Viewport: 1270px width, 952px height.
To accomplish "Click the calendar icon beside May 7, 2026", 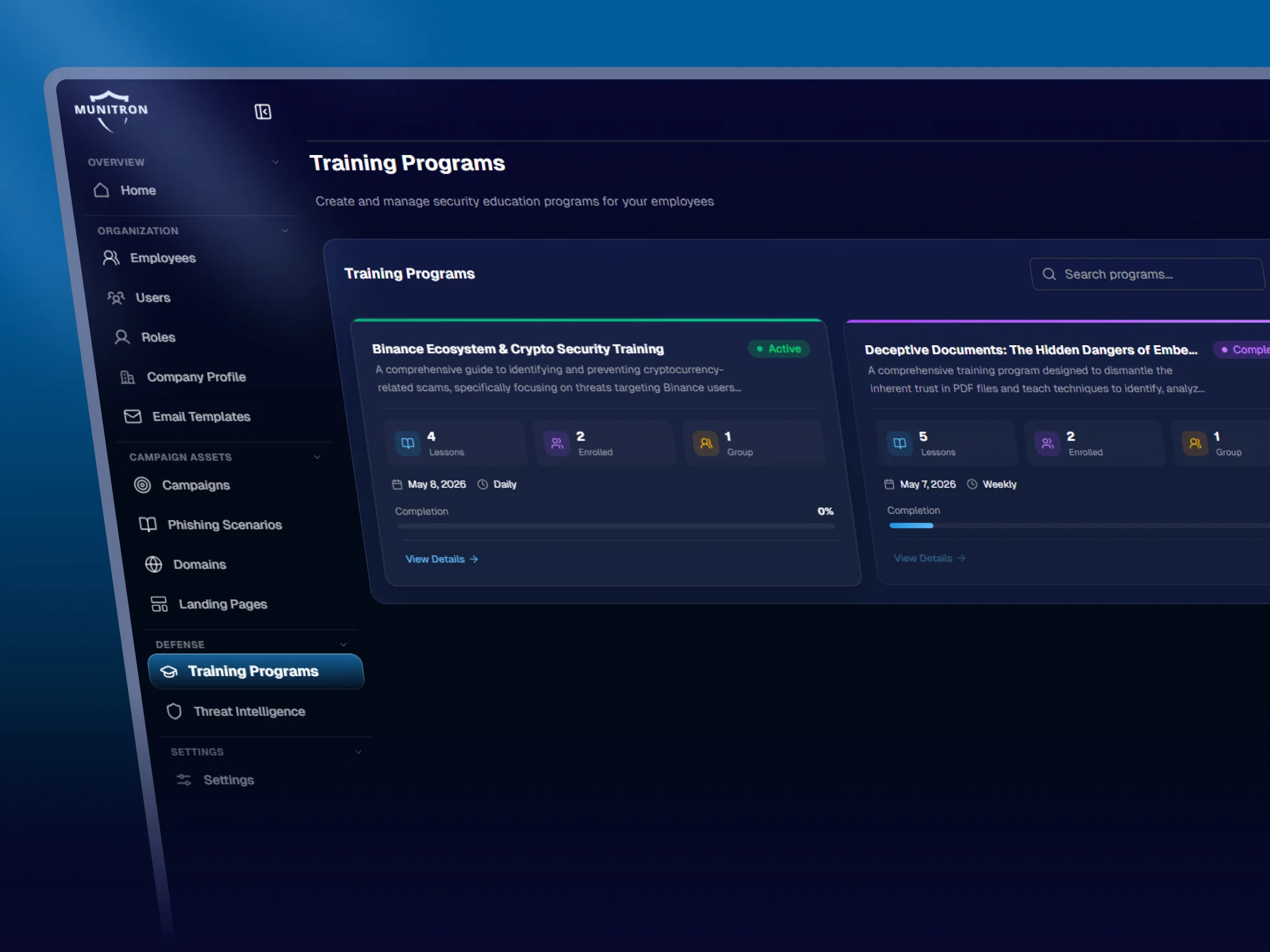I will (x=889, y=484).
